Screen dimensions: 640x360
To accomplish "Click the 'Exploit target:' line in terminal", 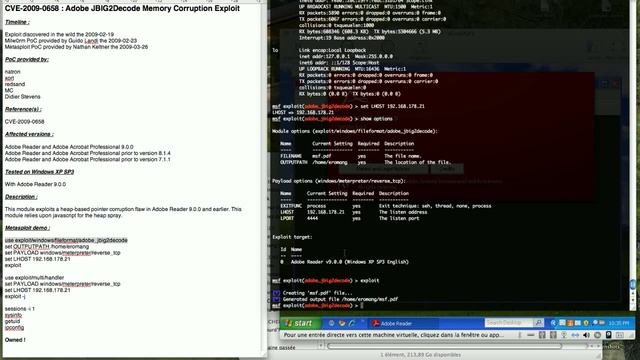I will (292, 237).
